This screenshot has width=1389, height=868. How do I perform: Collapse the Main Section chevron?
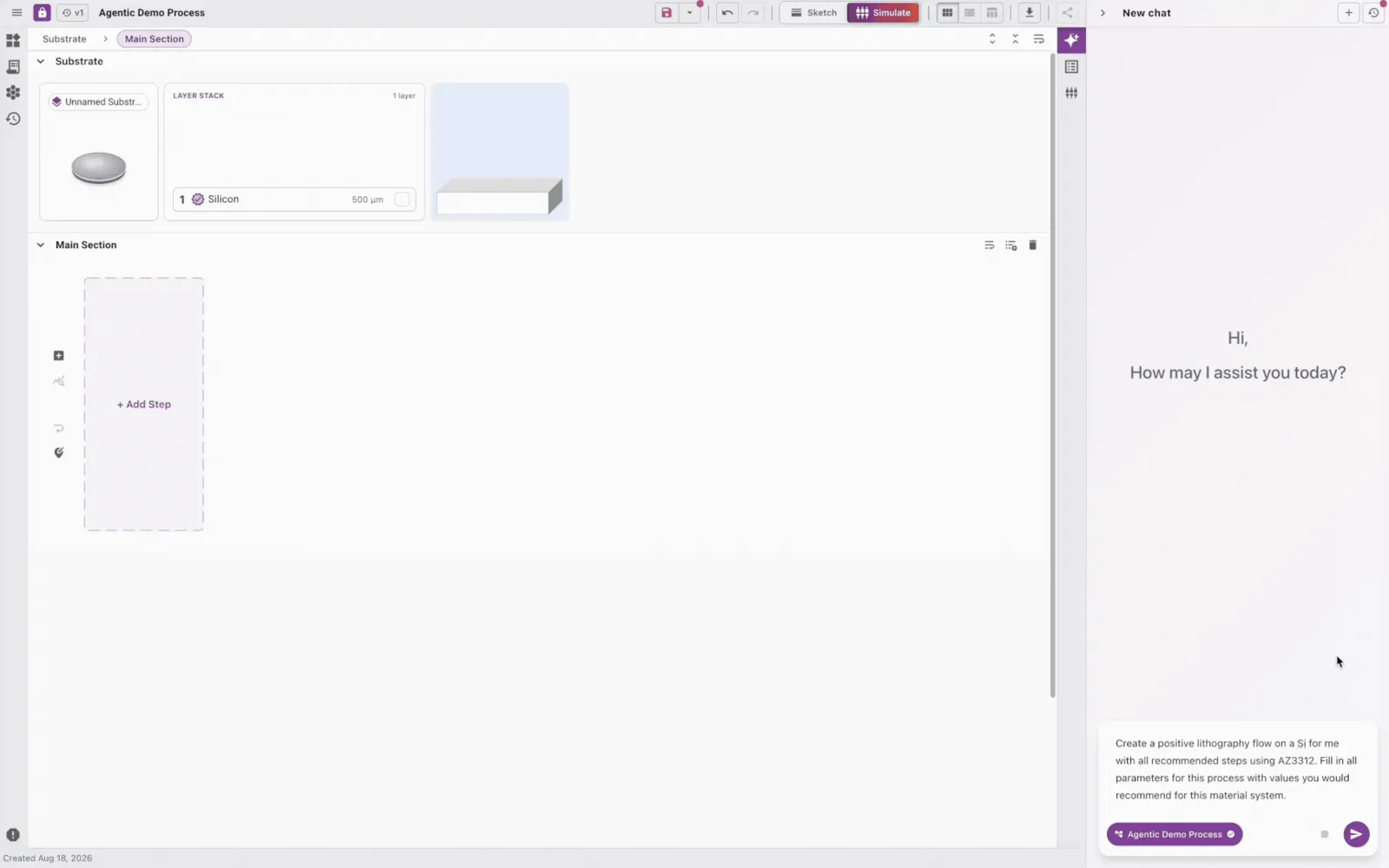click(41, 246)
